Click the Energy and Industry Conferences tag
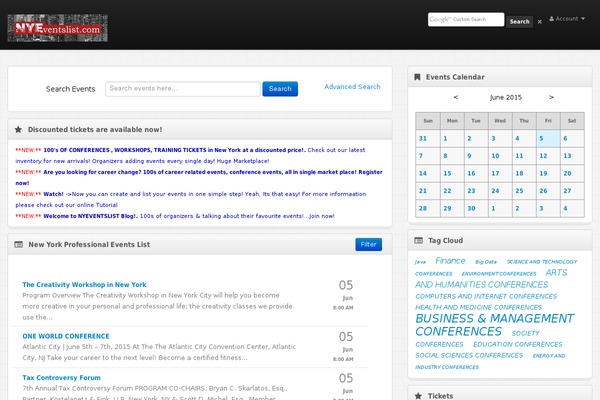 490,361
